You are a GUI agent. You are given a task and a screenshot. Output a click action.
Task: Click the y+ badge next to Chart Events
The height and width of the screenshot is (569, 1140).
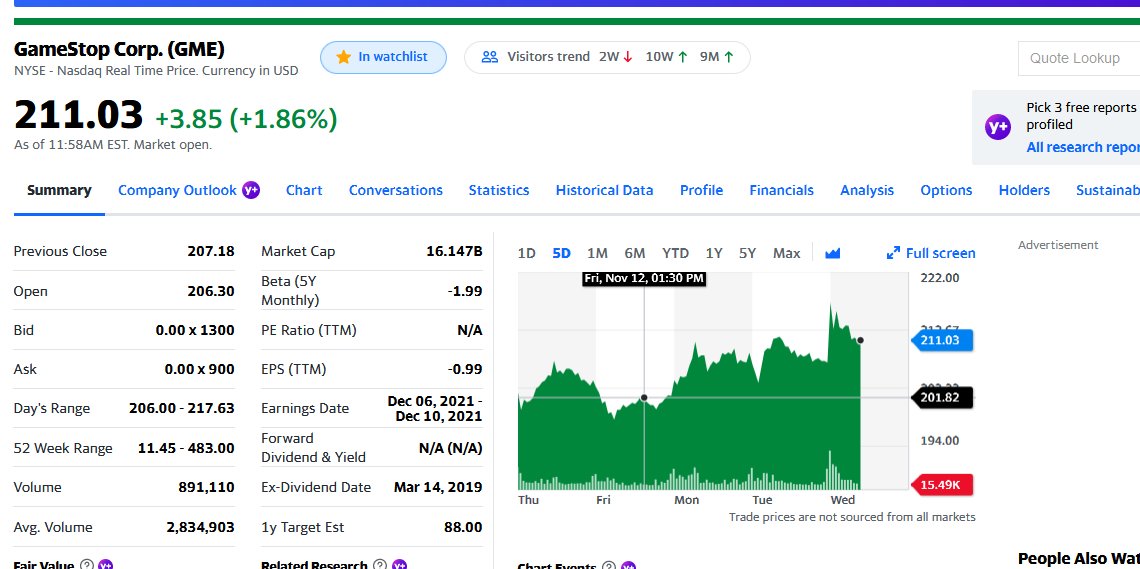628,566
